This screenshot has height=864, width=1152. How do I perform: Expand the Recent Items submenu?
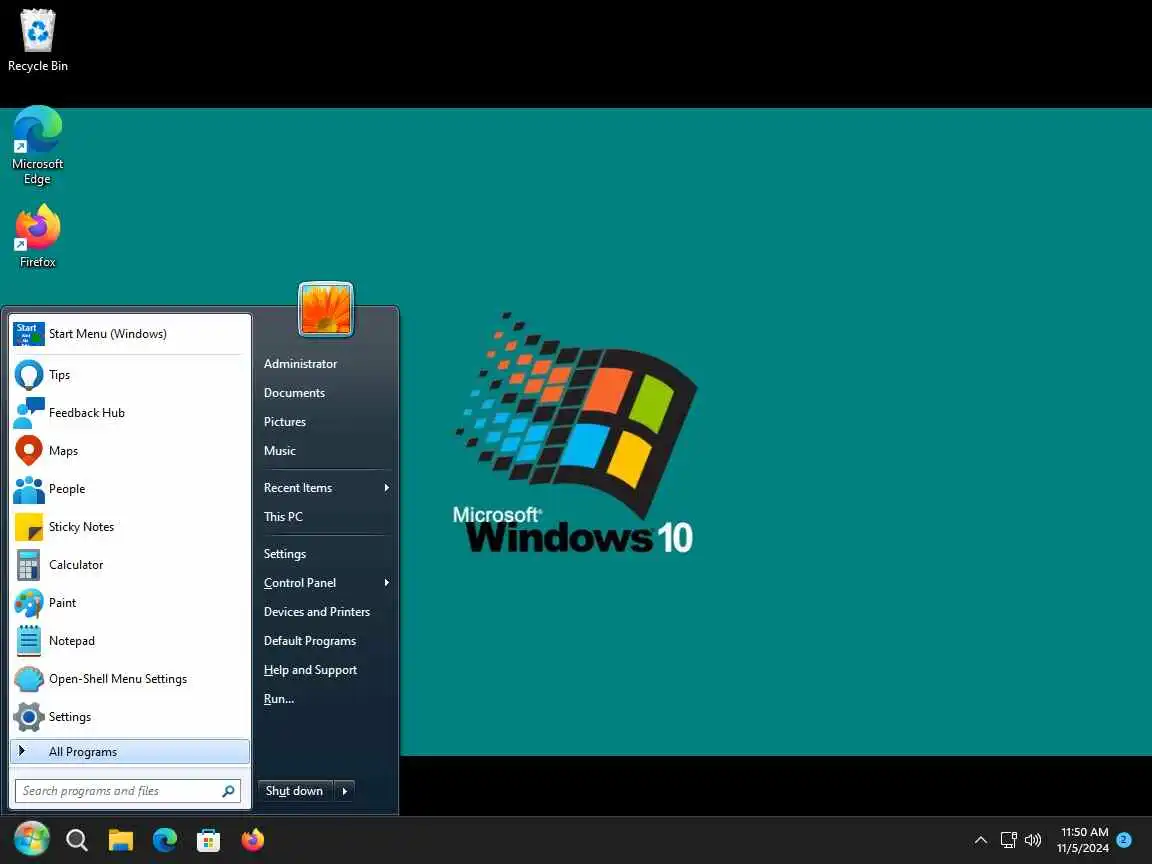pyautogui.click(x=325, y=488)
